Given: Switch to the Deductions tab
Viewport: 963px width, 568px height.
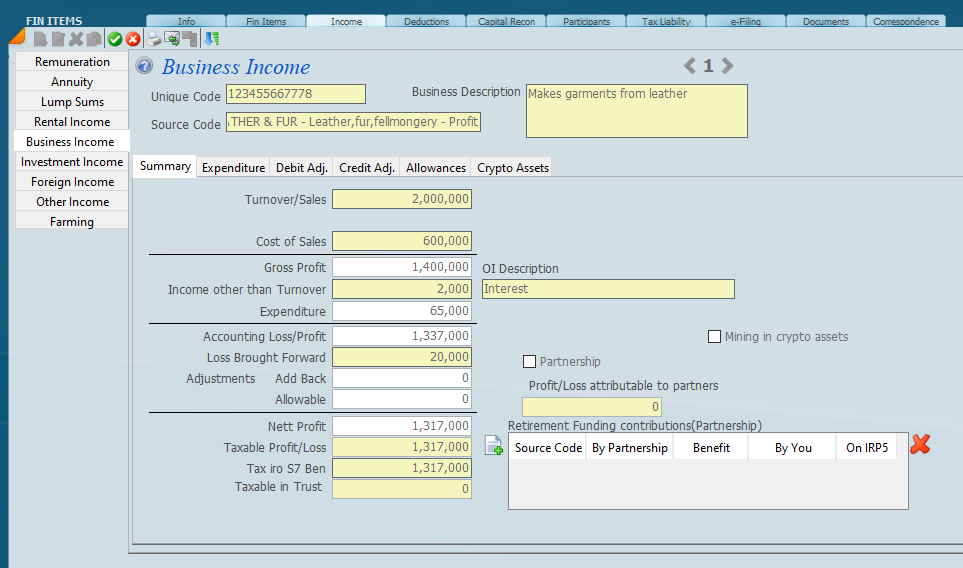Looking at the screenshot, I should pyautogui.click(x=426, y=21).
